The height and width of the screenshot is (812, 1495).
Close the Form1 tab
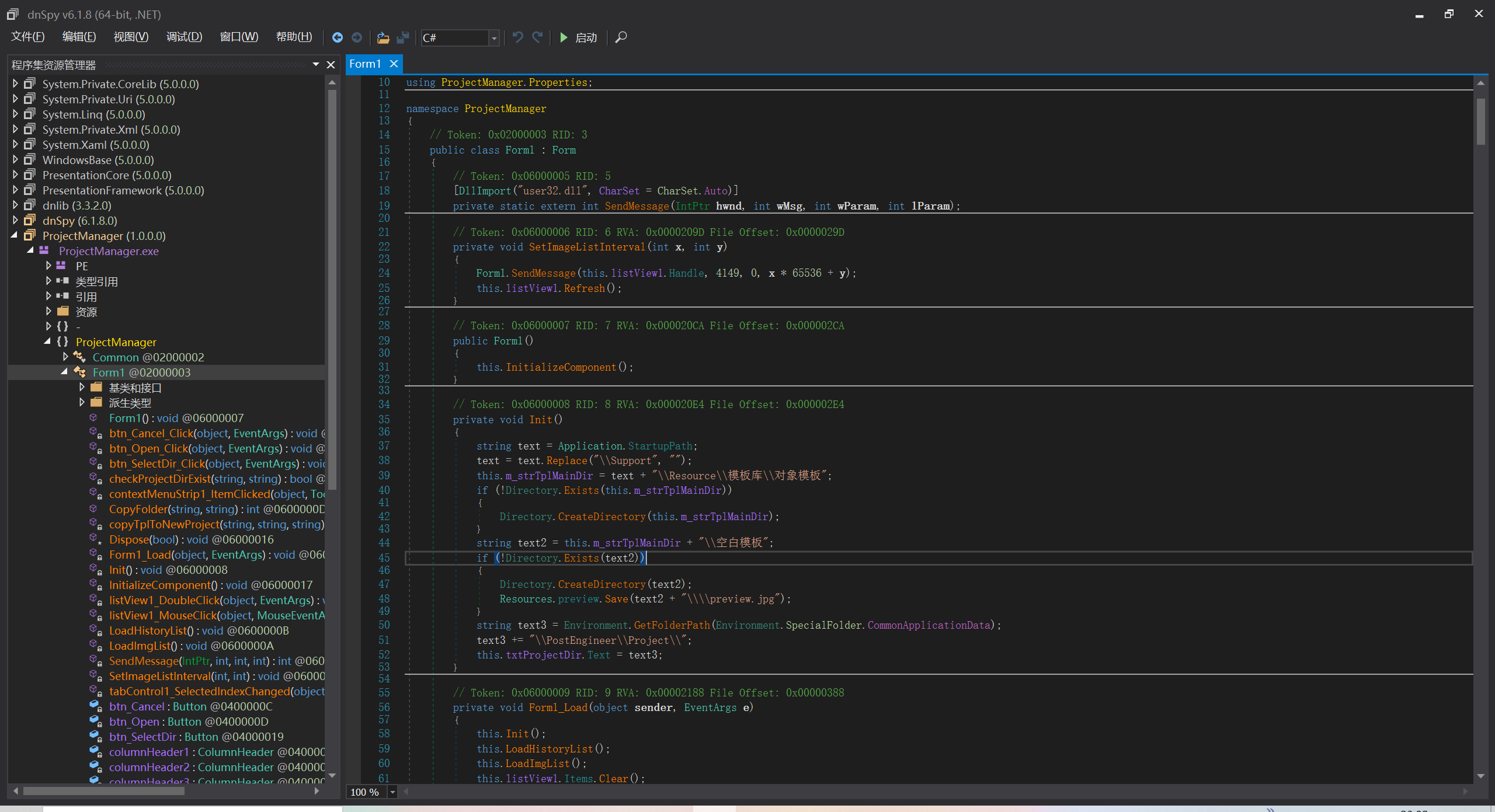(394, 64)
